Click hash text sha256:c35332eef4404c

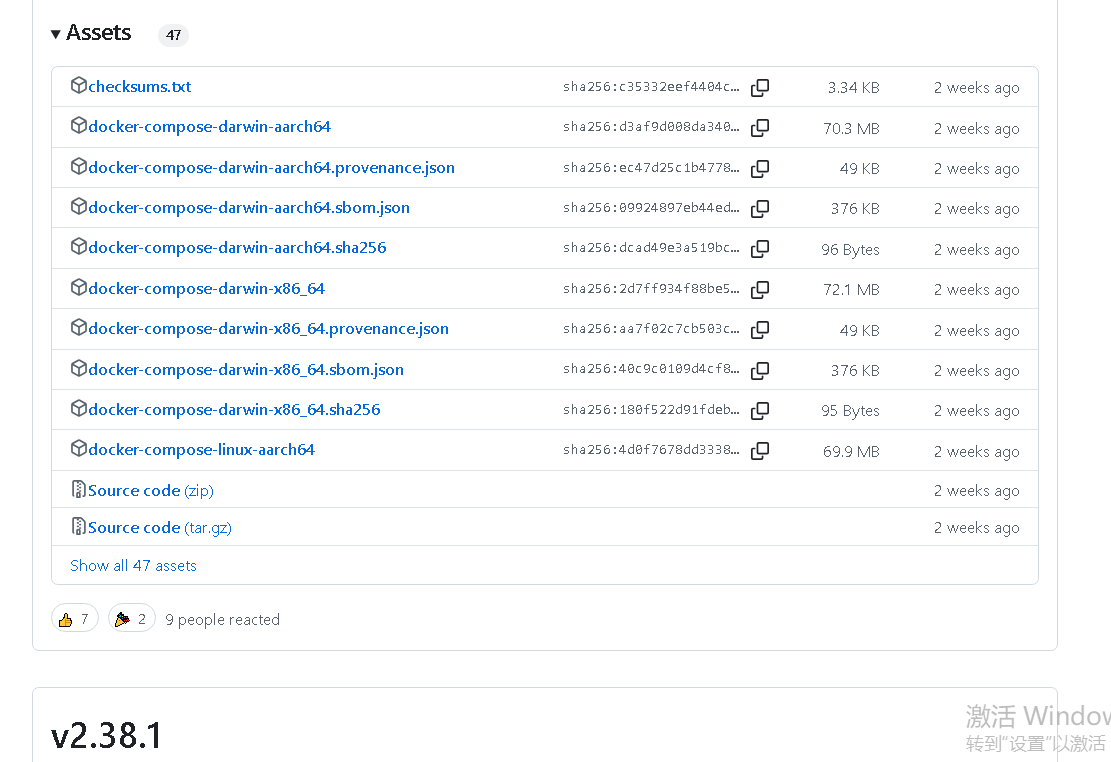point(650,86)
